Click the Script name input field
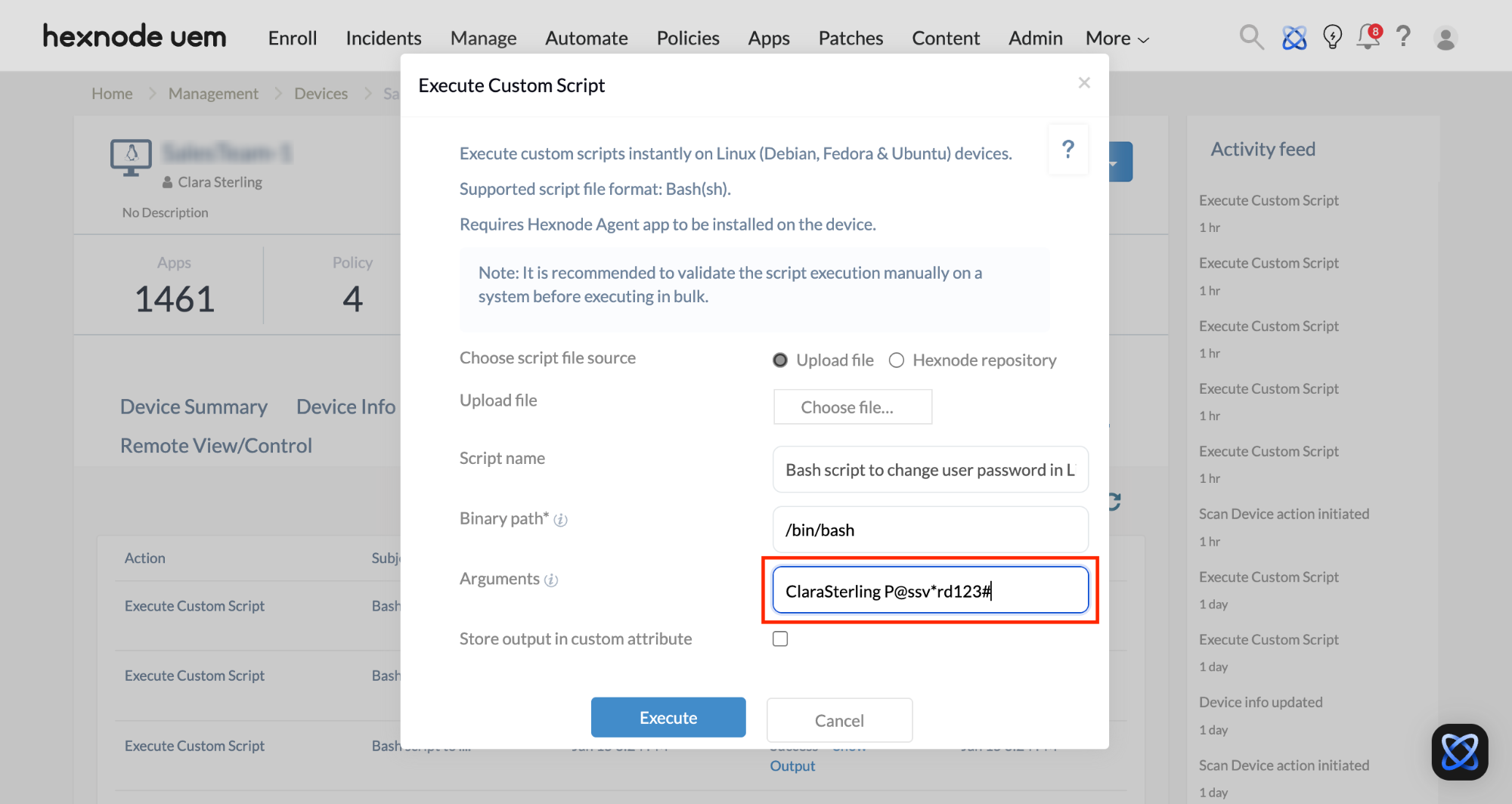The width and height of the screenshot is (1512, 804). tap(930, 470)
